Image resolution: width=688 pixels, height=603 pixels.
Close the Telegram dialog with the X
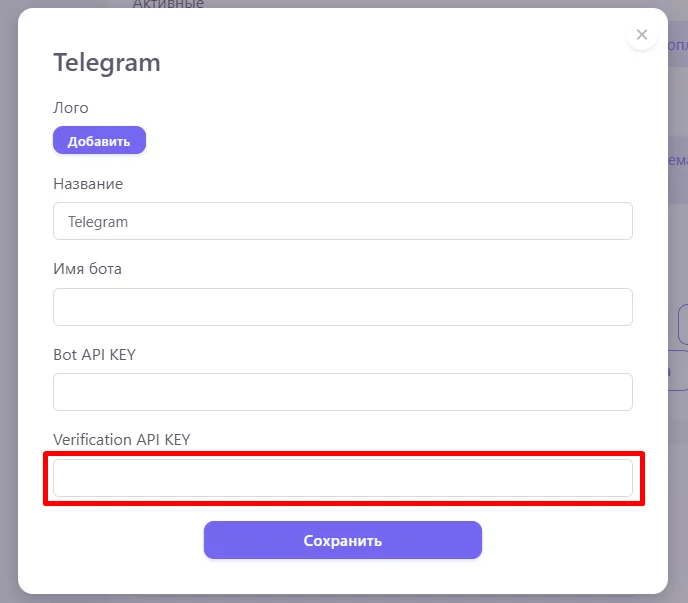coord(642,35)
